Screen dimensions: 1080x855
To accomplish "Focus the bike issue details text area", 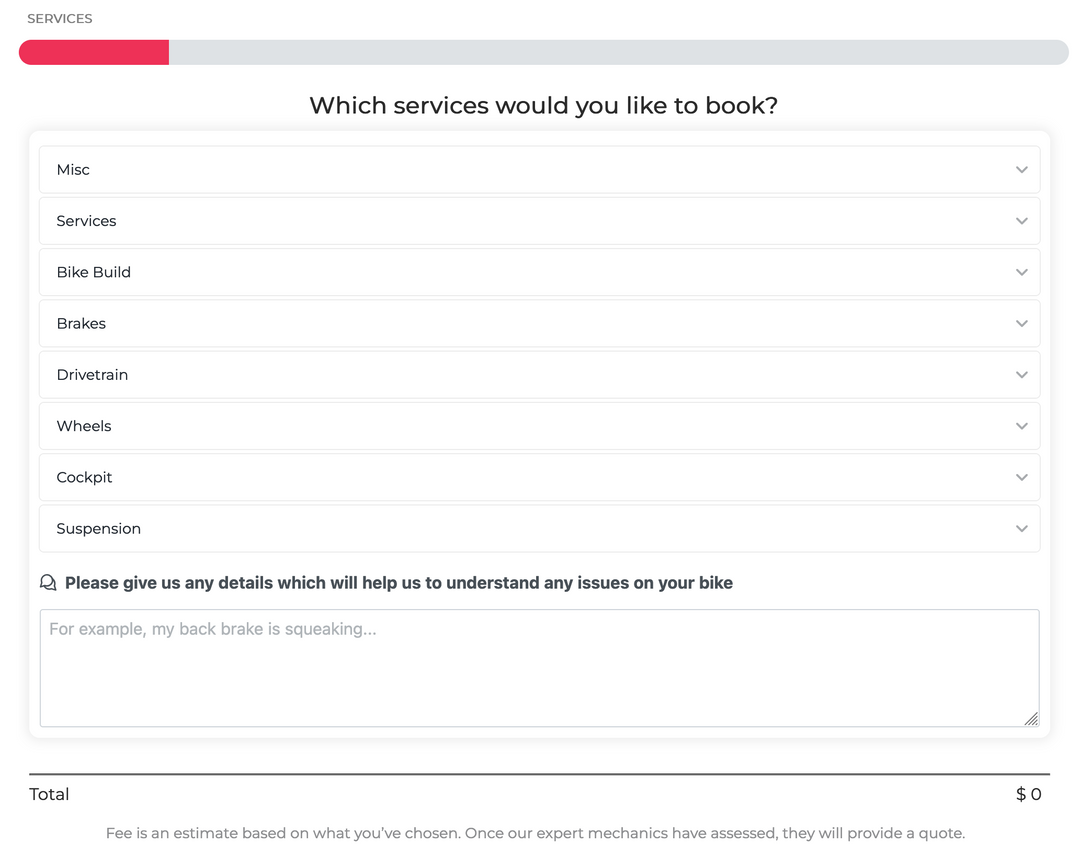I will 539,668.
